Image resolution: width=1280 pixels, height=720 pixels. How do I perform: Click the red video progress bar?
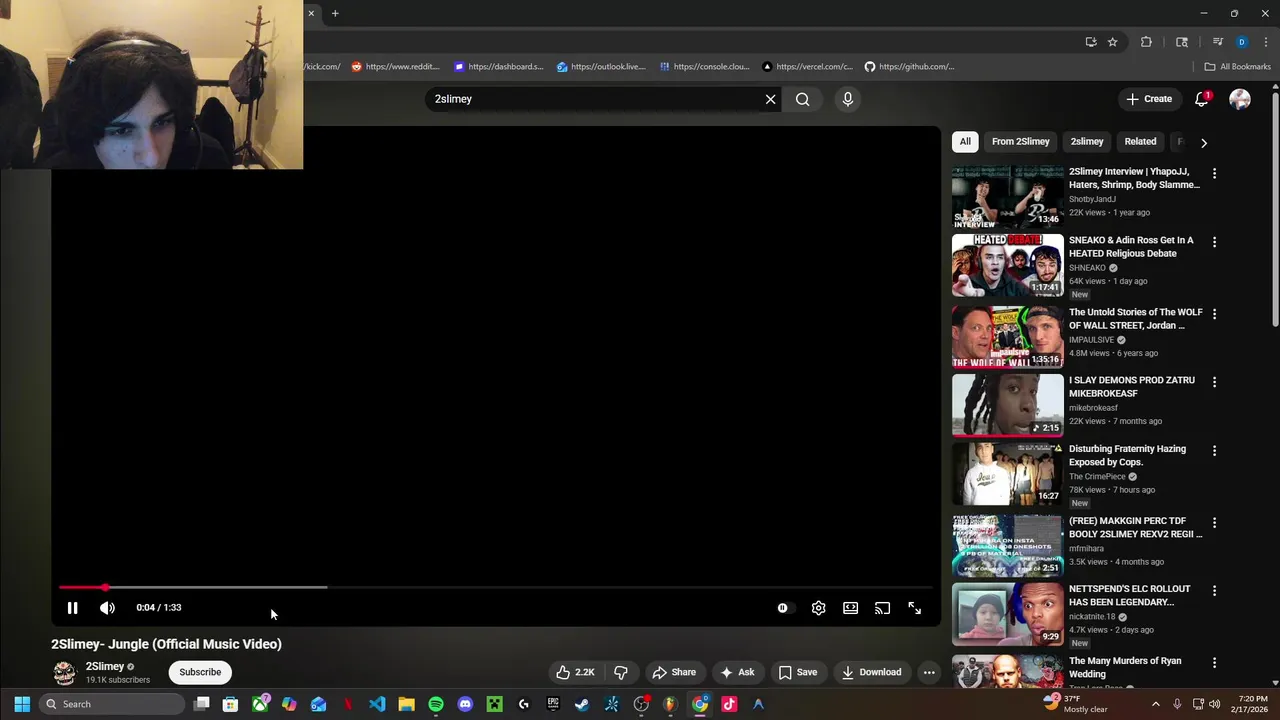495,587
